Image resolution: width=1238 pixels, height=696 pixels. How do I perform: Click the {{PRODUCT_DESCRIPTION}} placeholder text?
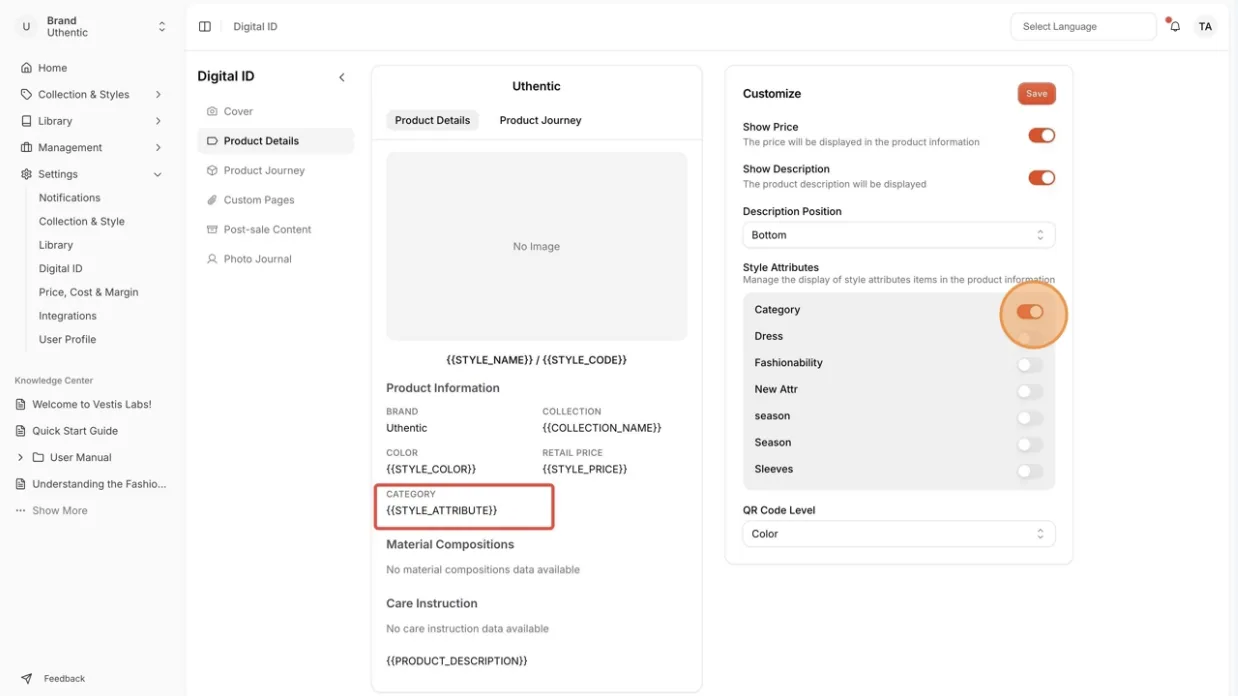click(457, 661)
